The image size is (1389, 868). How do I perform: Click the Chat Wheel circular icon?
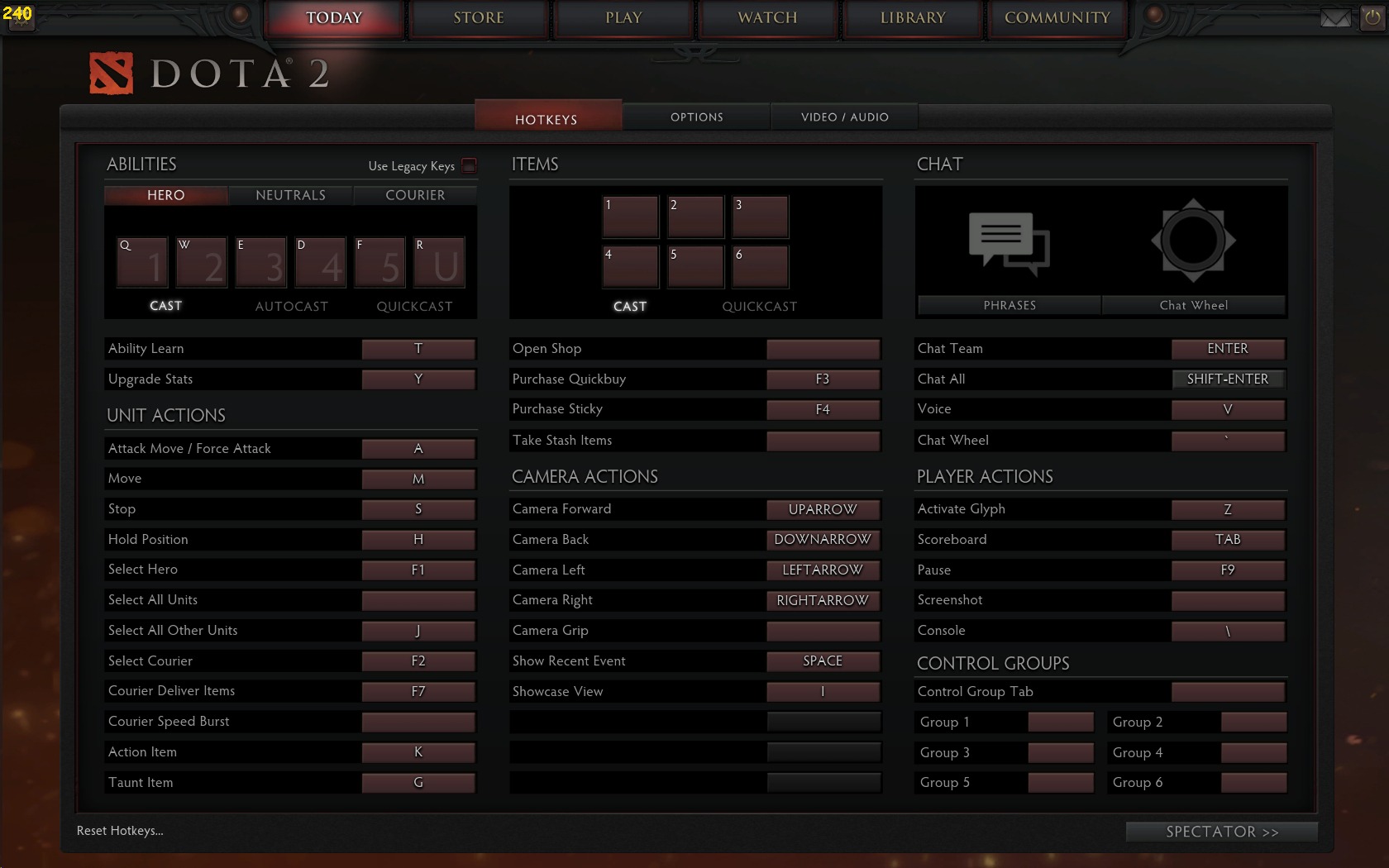click(1193, 241)
